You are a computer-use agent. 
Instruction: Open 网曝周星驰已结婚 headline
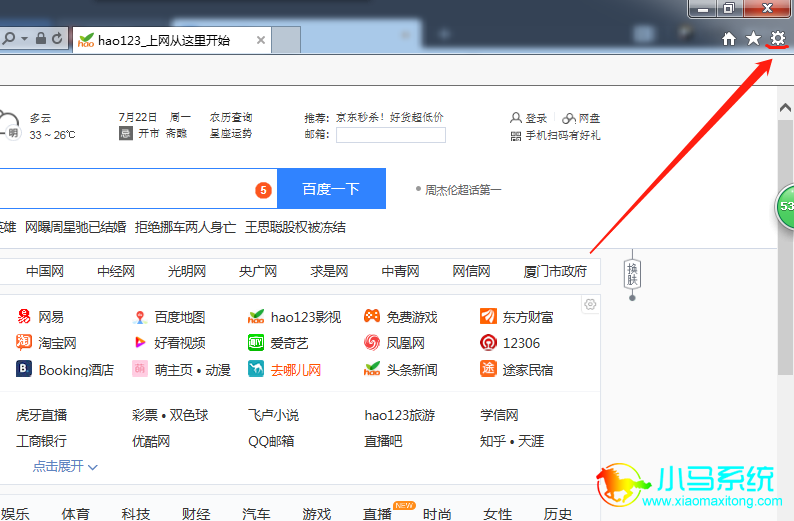75,227
